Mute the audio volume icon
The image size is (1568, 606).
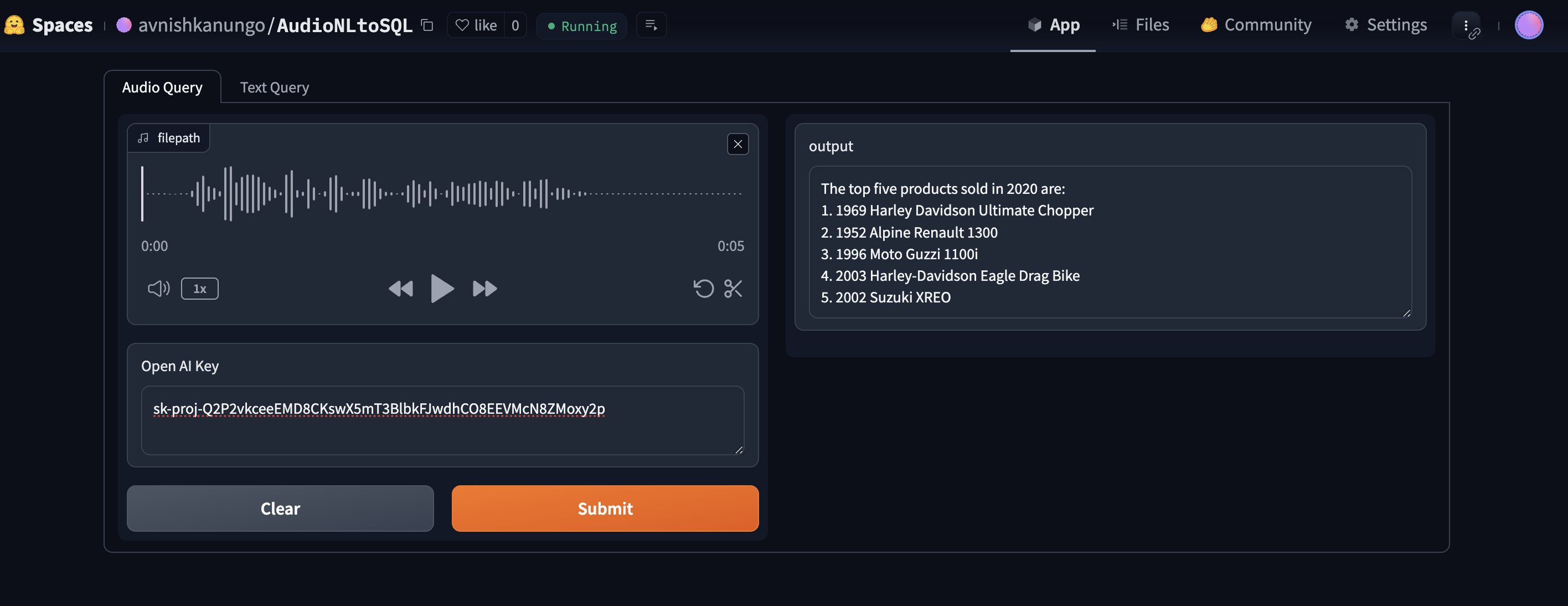click(x=158, y=288)
